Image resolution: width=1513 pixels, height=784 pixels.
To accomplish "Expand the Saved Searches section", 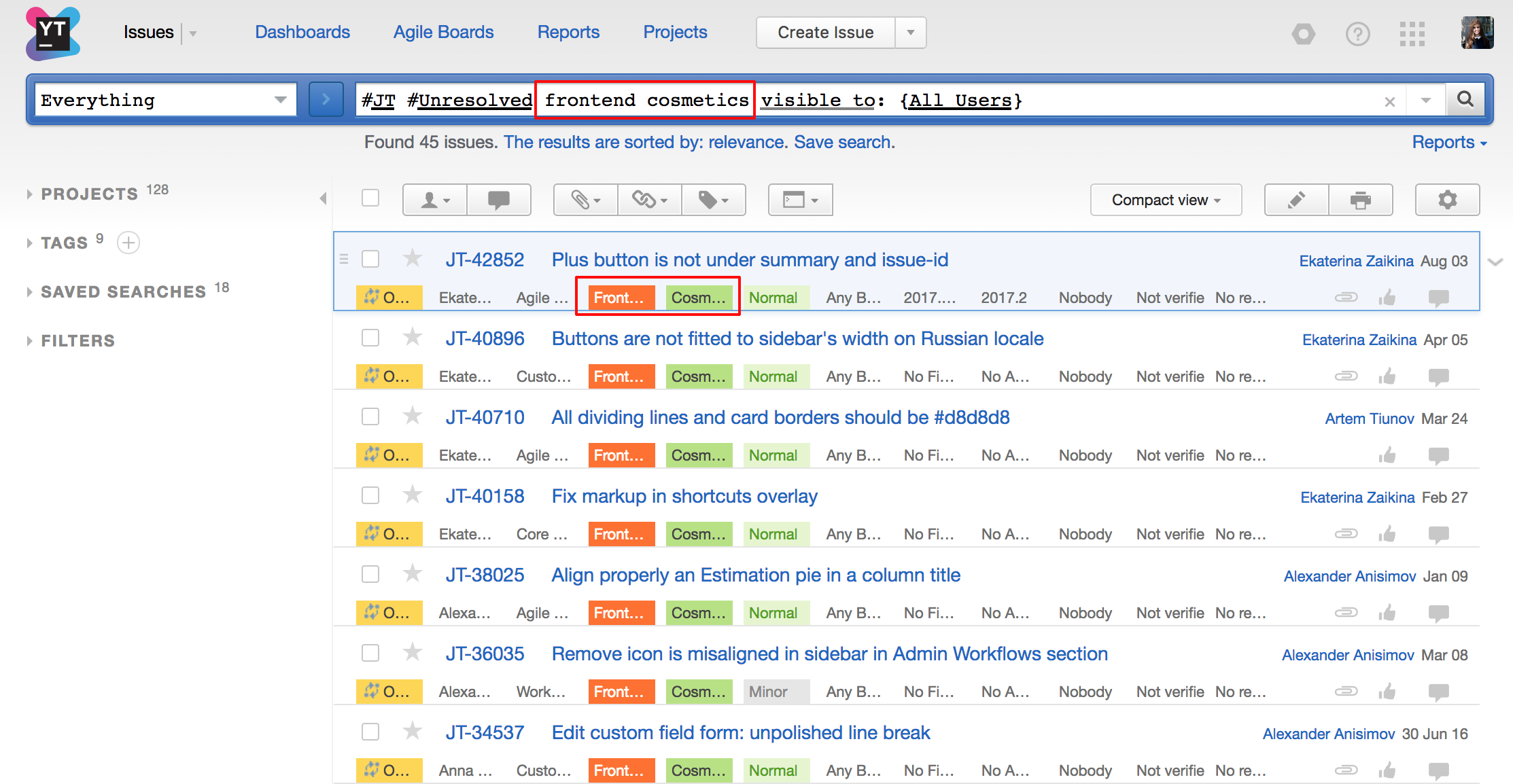I will pos(123,291).
